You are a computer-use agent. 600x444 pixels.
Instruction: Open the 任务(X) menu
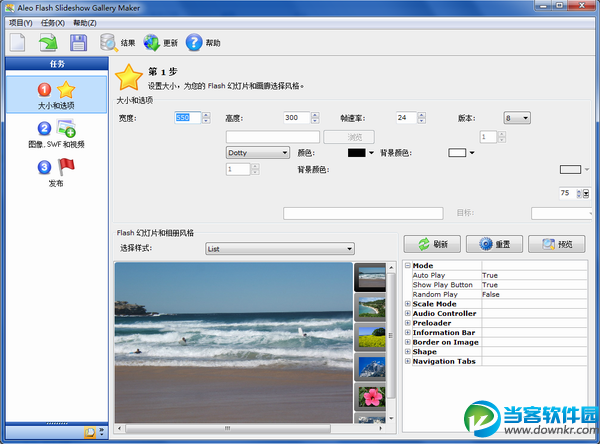point(53,23)
